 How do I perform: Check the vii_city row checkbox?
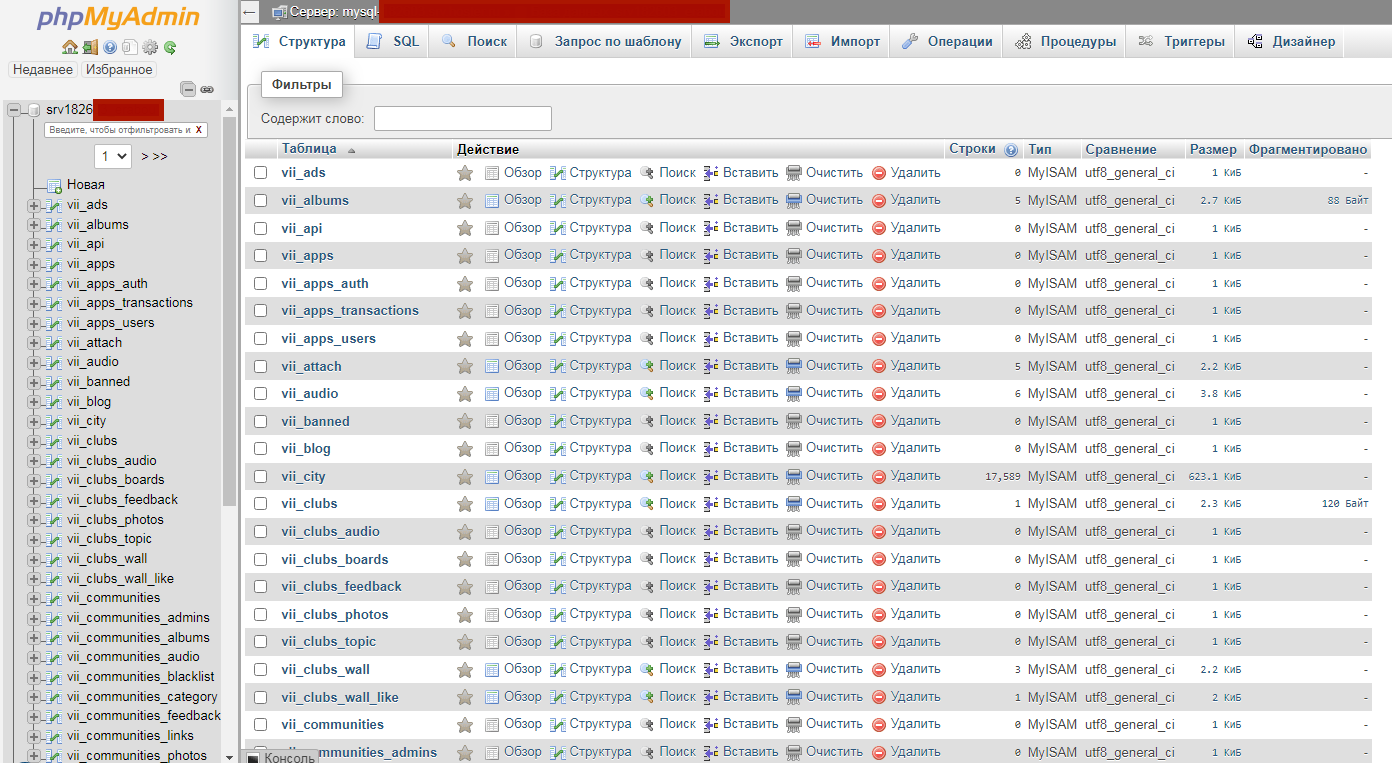tap(261, 476)
